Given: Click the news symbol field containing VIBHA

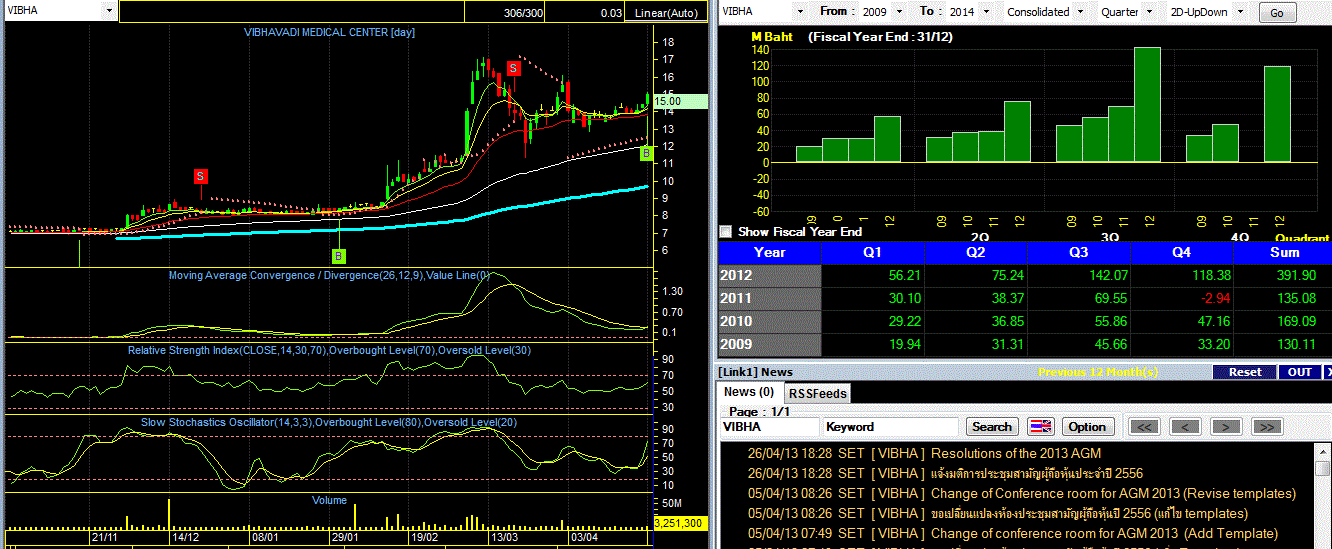Looking at the screenshot, I should [769, 426].
